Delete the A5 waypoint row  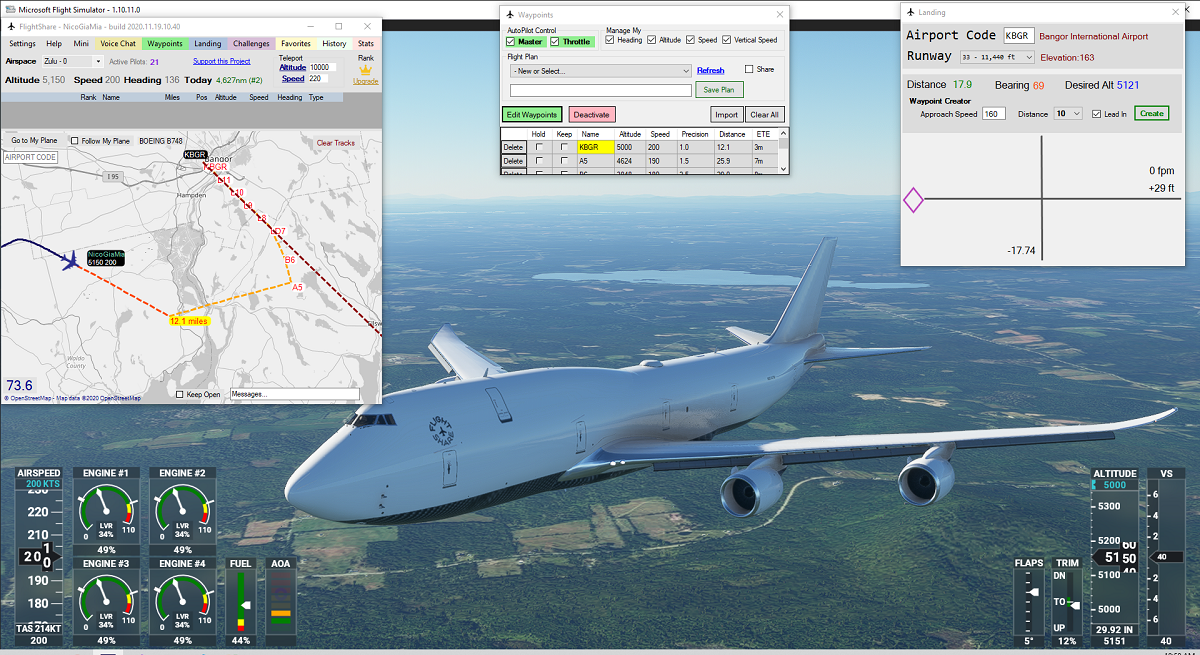click(x=513, y=161)
